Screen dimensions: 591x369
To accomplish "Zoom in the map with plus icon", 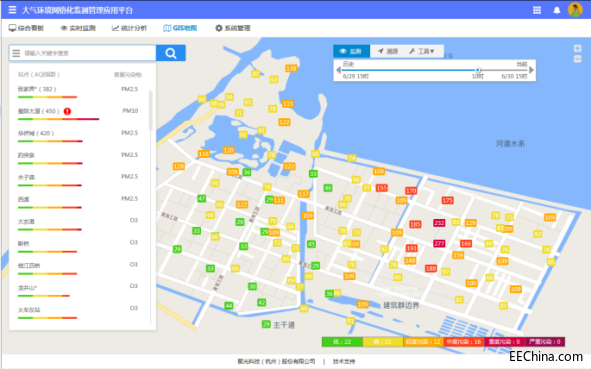I will [x=577, y=48].
